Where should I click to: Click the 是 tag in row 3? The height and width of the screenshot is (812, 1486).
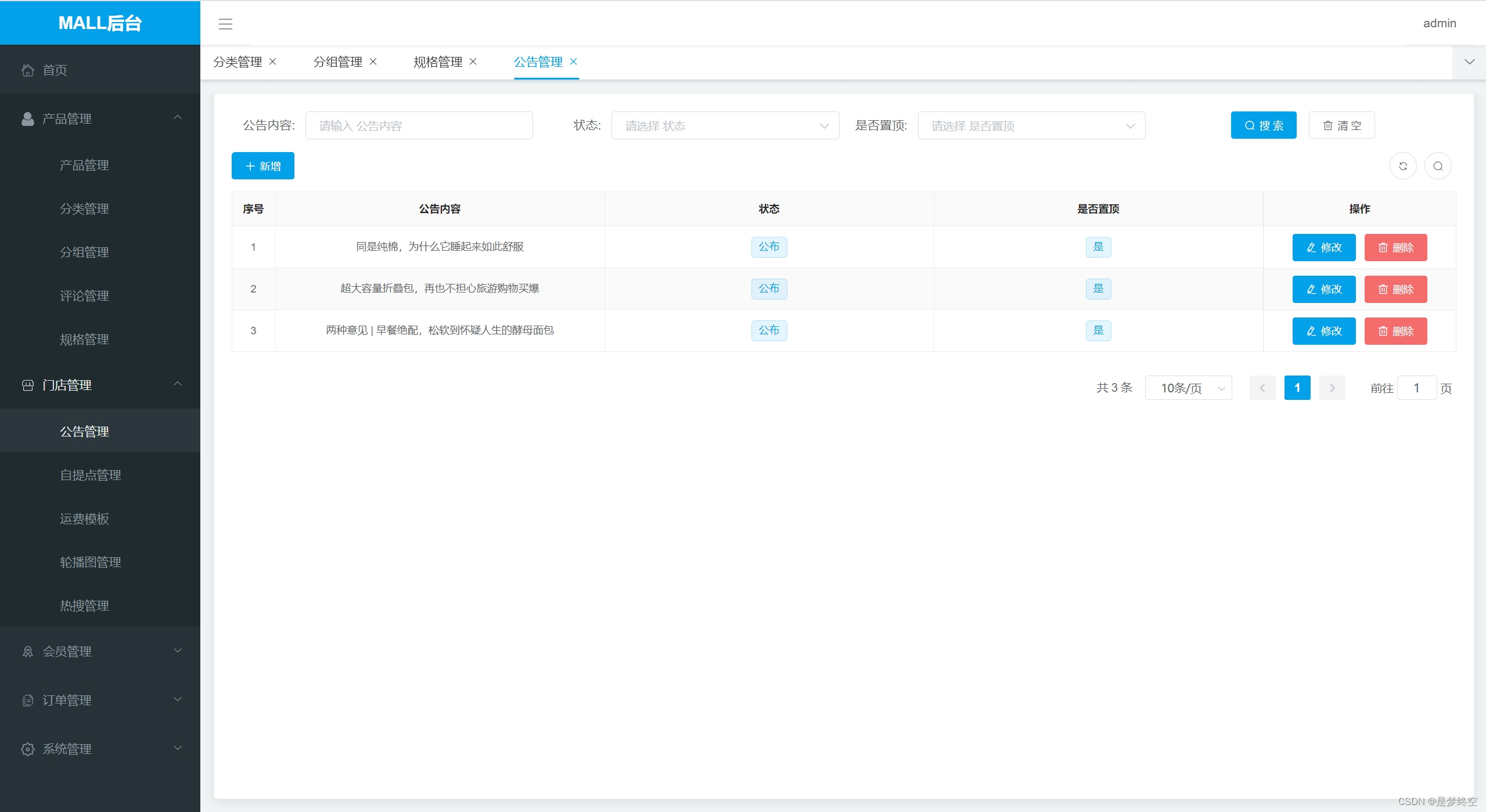tap(1098, 331)
